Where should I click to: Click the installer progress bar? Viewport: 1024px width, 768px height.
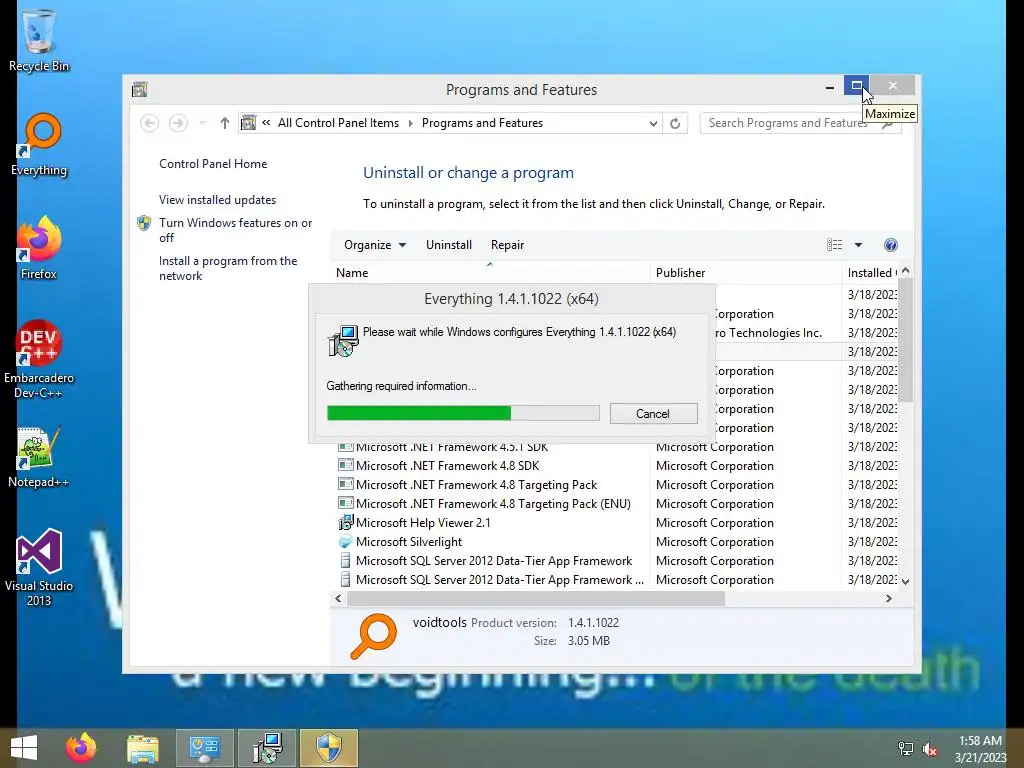pos(463,413)
